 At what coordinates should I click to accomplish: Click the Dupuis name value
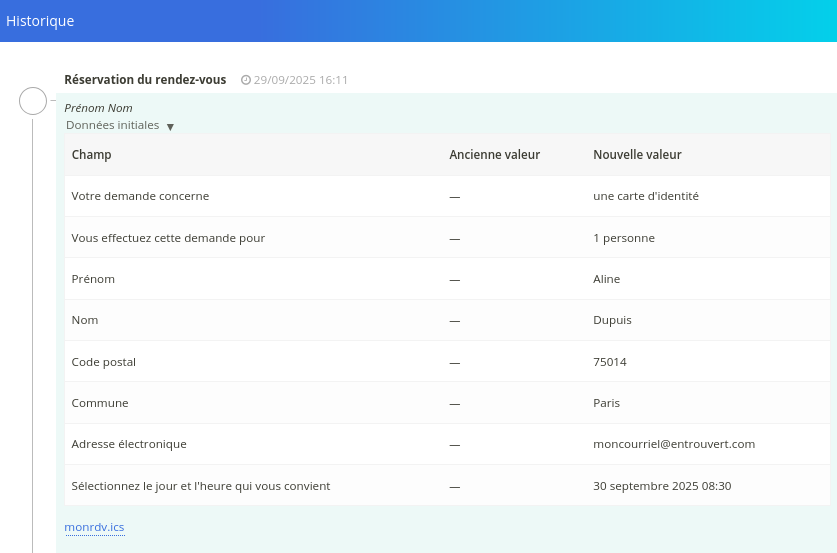(612, 320)
